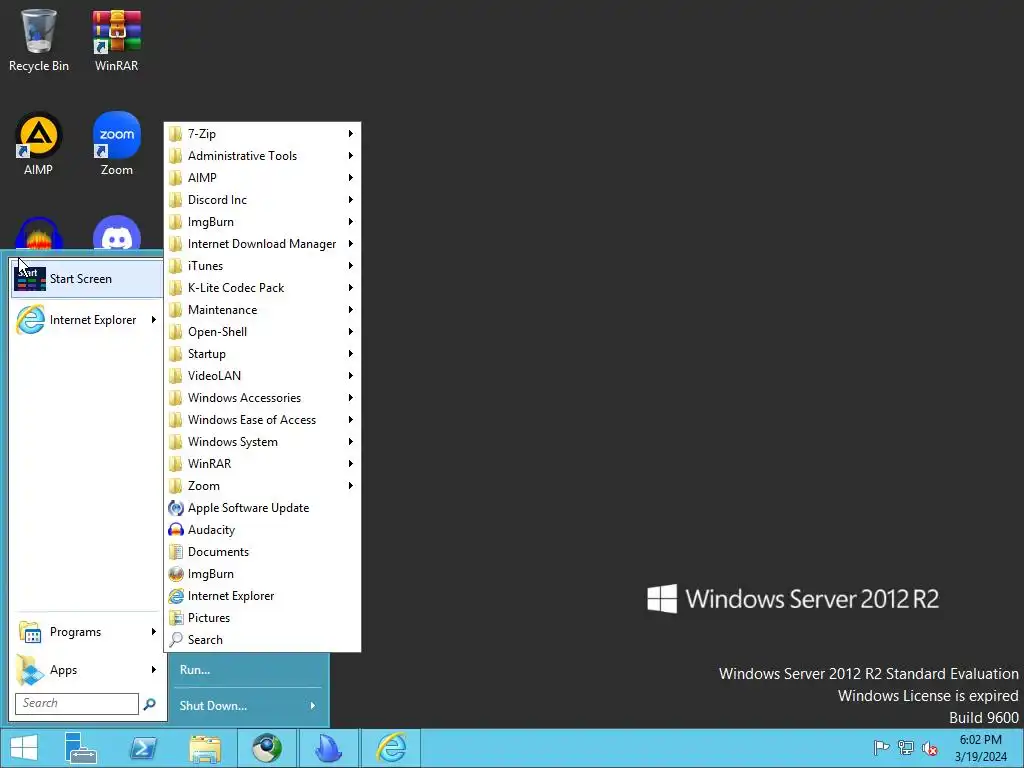1024x768 pixels.
Task: Open Internet Explorer in the start menu left pane
Action: (87, 320)
